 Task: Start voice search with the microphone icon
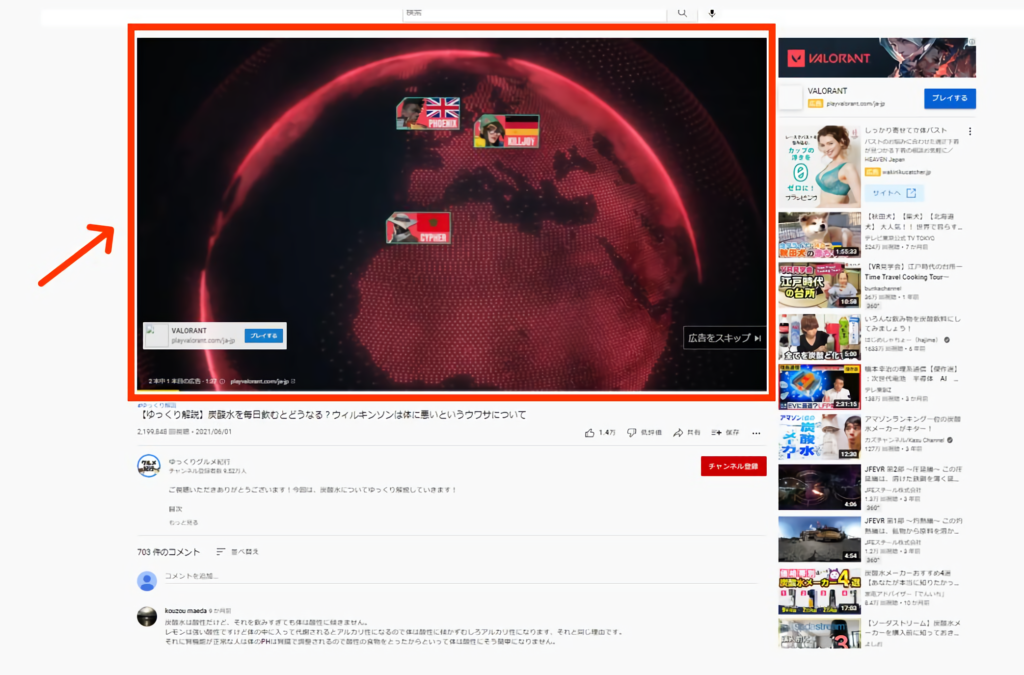[x=712, y=13]
